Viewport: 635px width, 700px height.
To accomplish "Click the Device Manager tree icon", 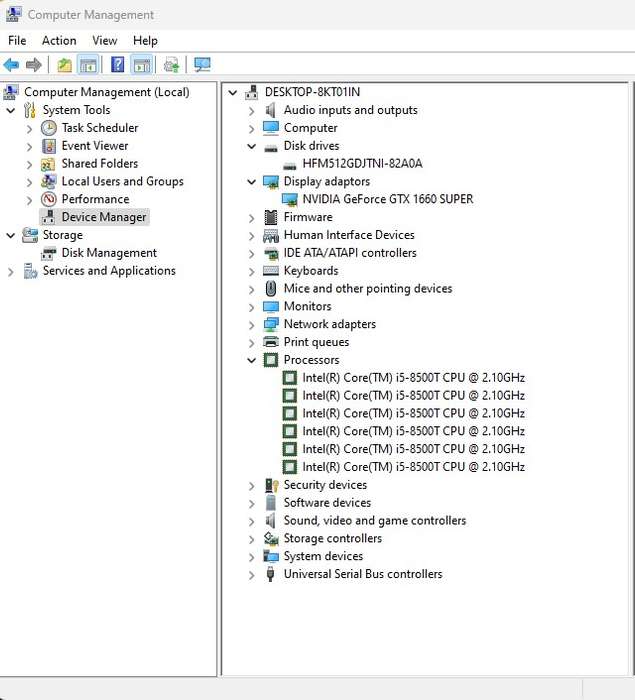I will pos(49,217).
